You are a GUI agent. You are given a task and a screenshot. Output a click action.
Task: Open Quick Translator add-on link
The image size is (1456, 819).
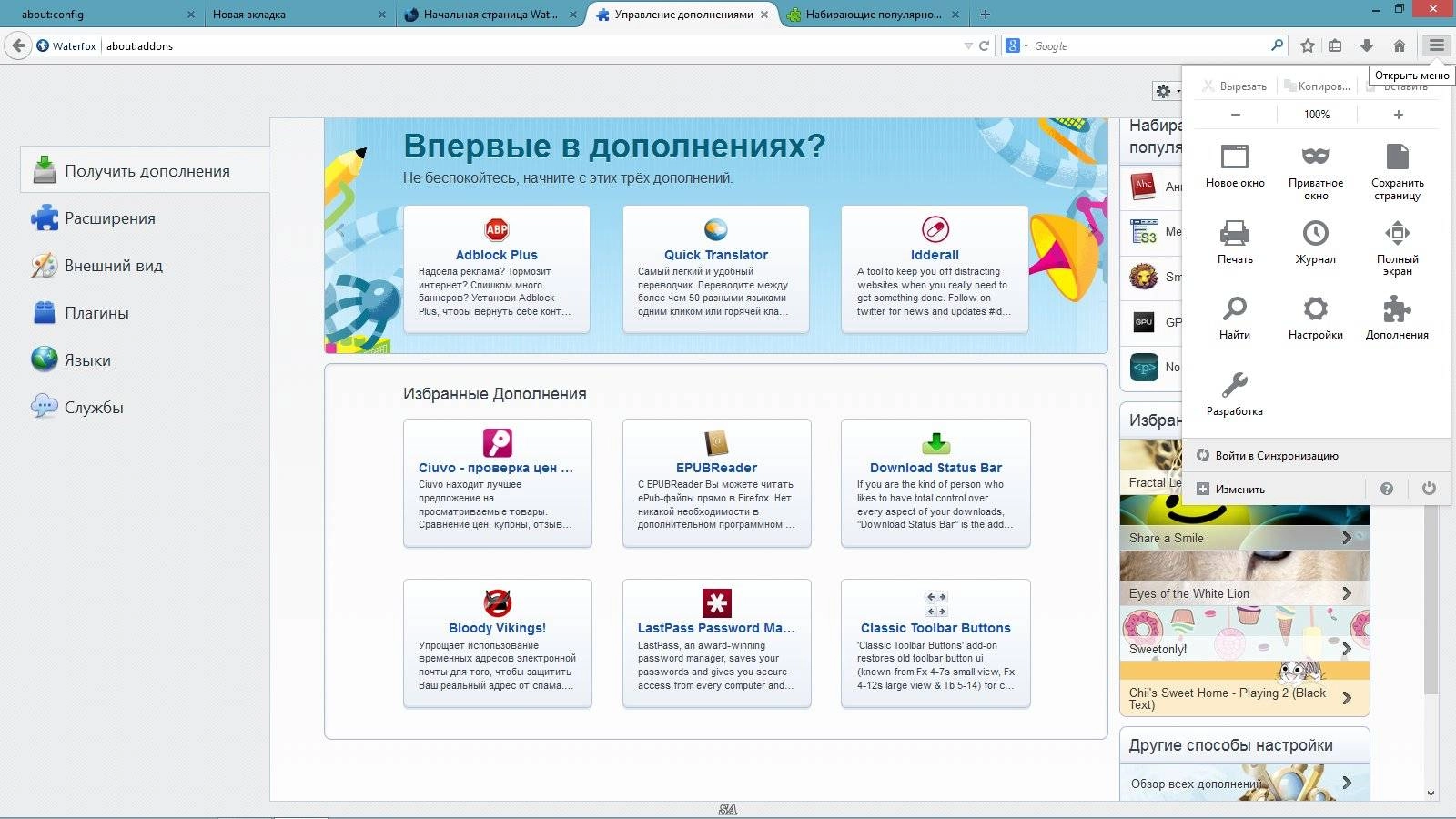(715, 255)
